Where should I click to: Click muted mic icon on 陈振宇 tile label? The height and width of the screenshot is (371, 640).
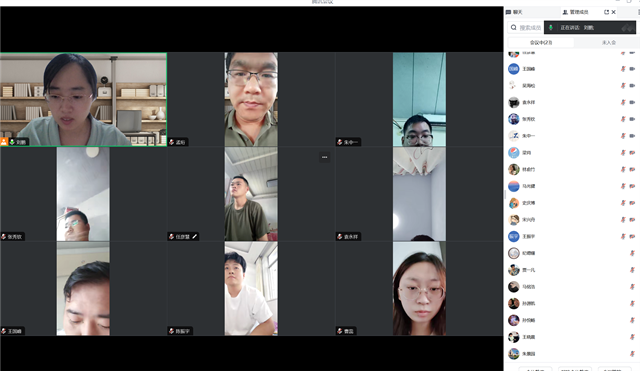point(172,331)
